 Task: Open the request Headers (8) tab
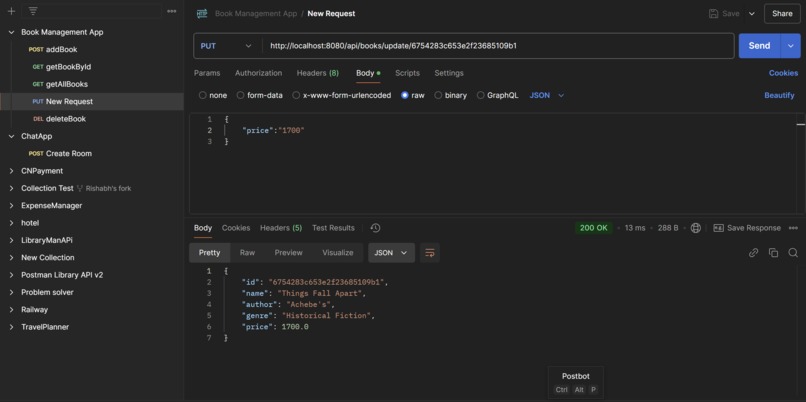point(318,73)
